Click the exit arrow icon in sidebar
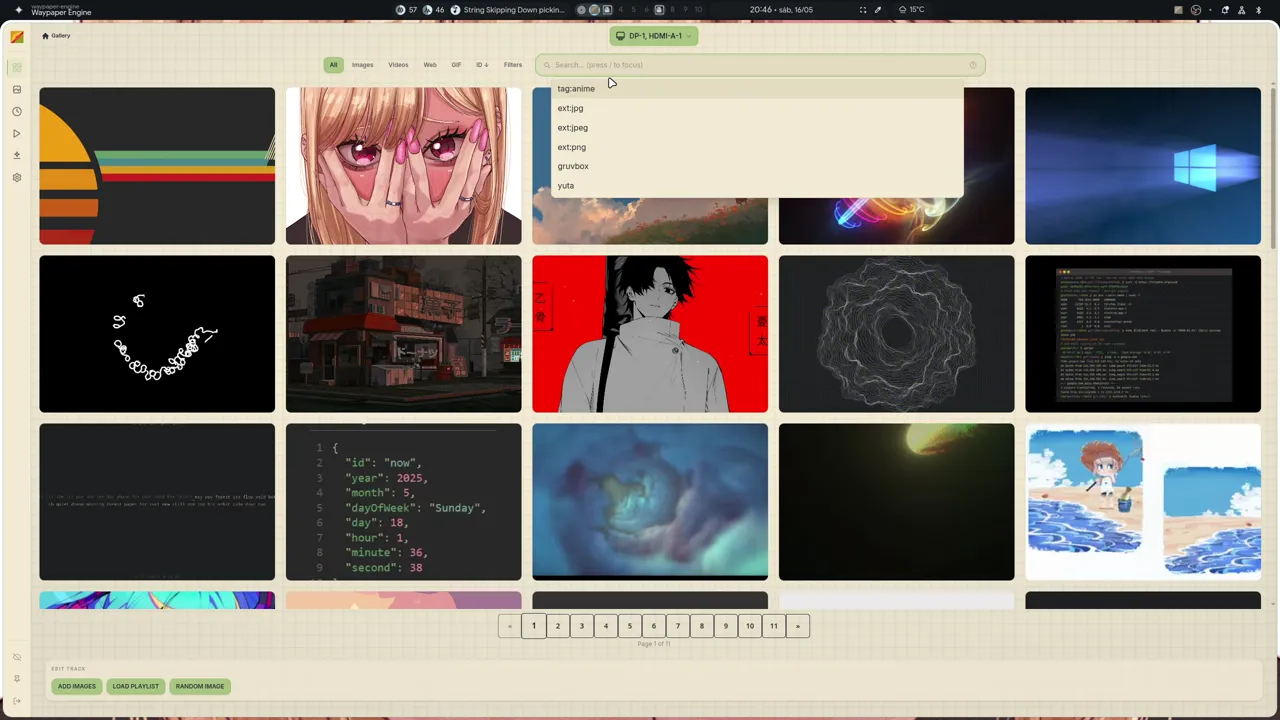 (17, 701)
